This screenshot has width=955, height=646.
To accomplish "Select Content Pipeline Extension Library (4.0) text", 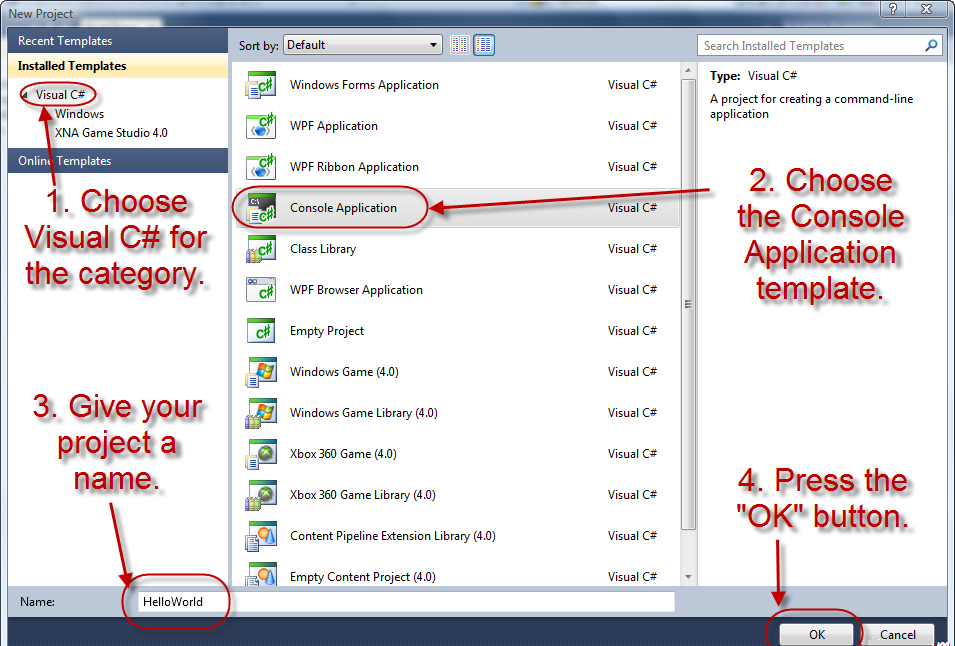I will pos(393,536).
